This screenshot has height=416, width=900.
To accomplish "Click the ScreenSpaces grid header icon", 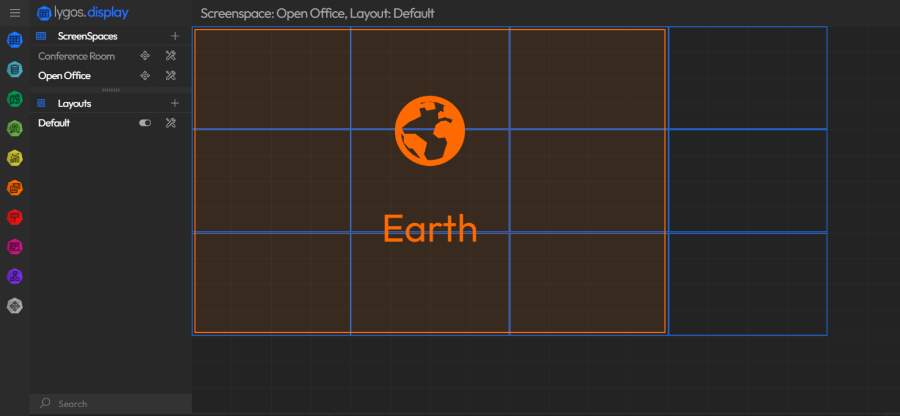I will 41,36.
